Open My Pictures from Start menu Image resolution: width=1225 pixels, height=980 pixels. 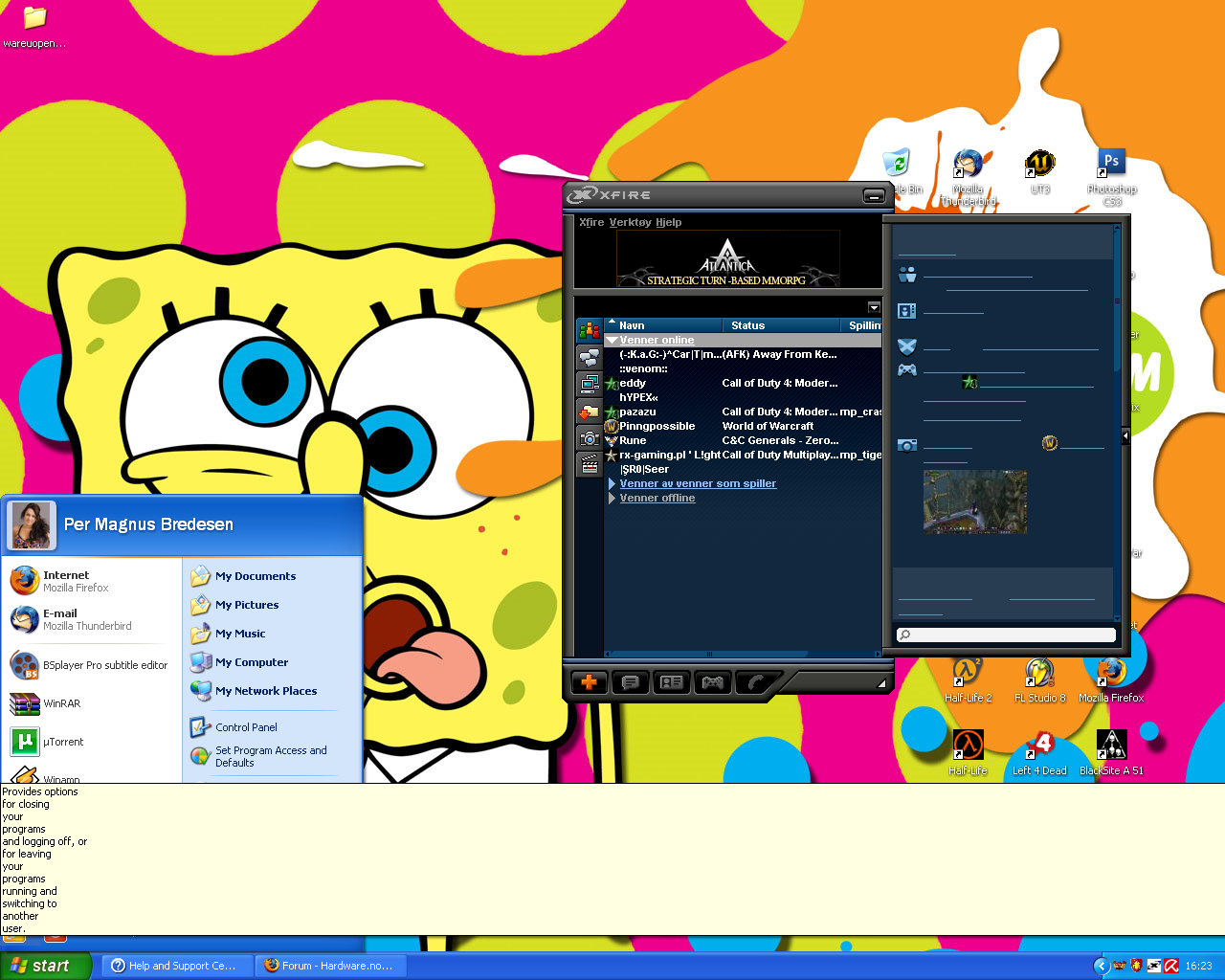pyautogui.click(x=247, y=605)
